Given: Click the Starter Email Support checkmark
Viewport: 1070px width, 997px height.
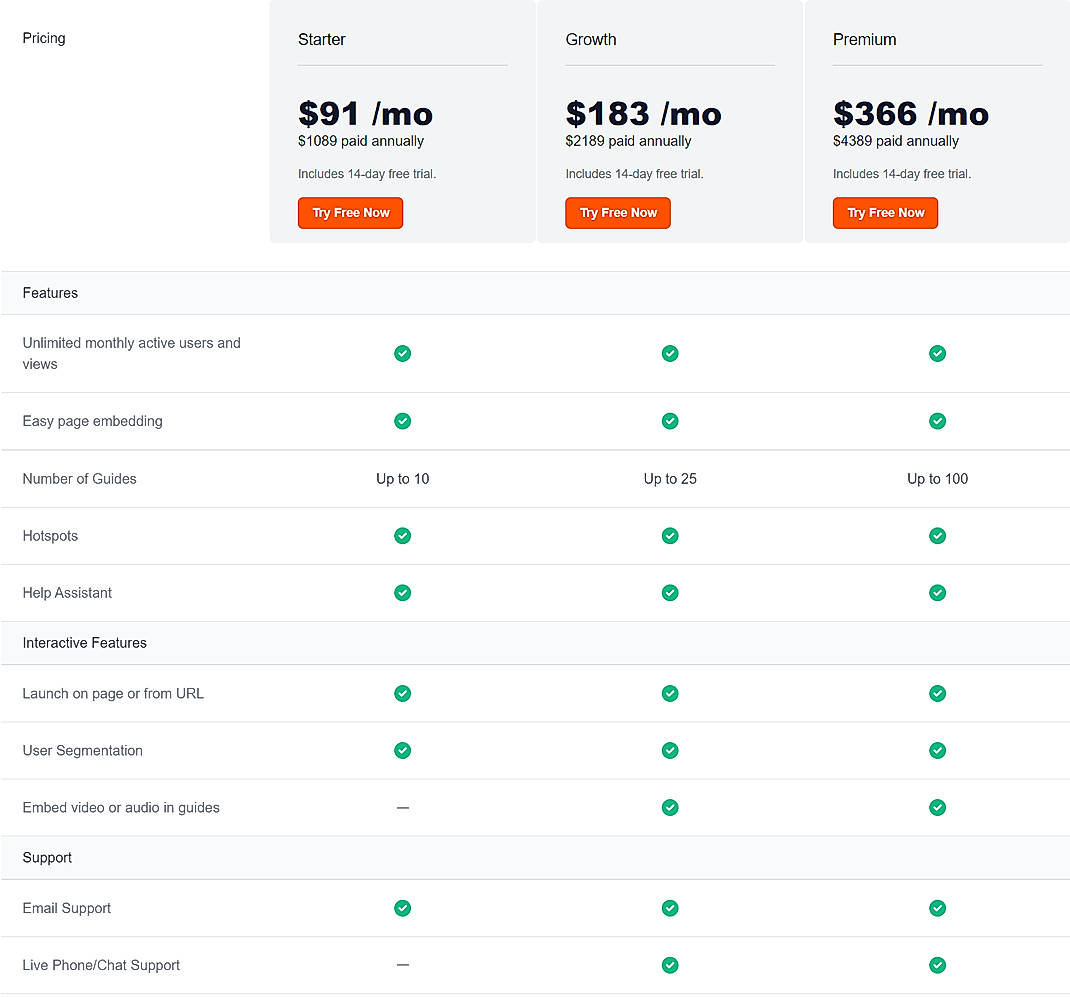Looking at the screenshot, I should pyautogui.click(x=402, y=908).
